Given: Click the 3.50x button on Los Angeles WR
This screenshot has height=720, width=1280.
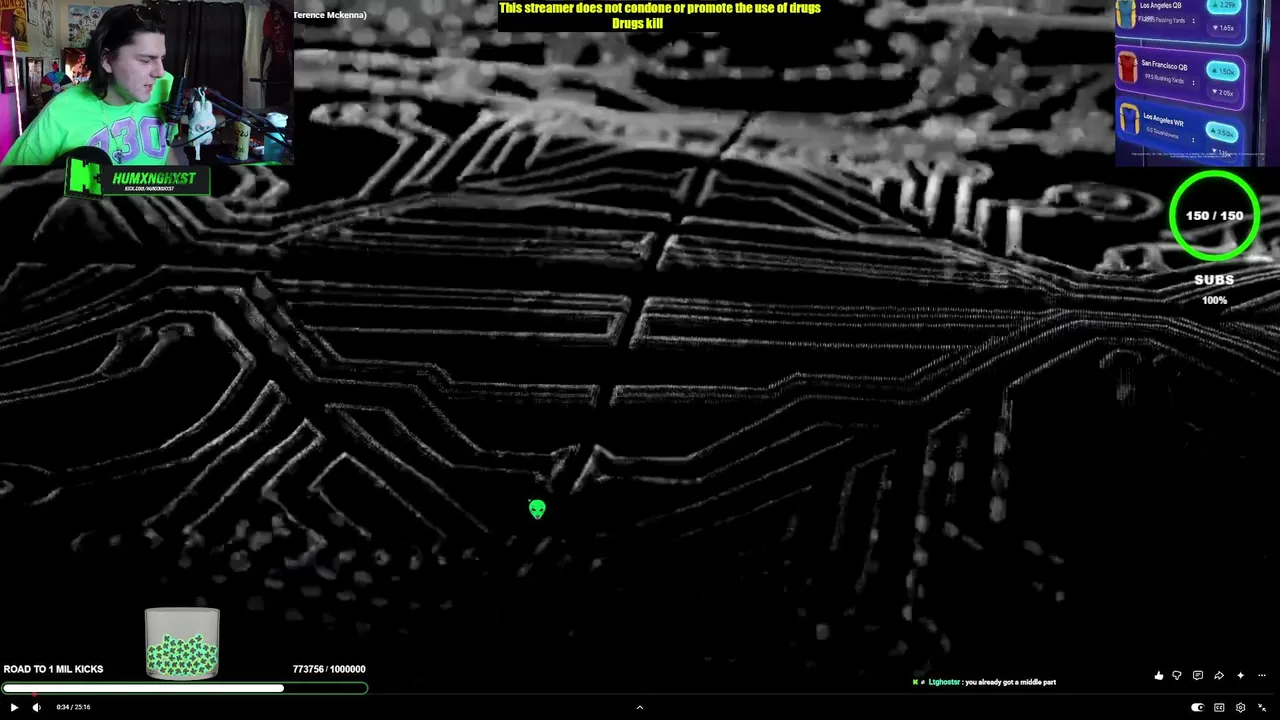Looking at the screenshot, I should pos(1221,132).
